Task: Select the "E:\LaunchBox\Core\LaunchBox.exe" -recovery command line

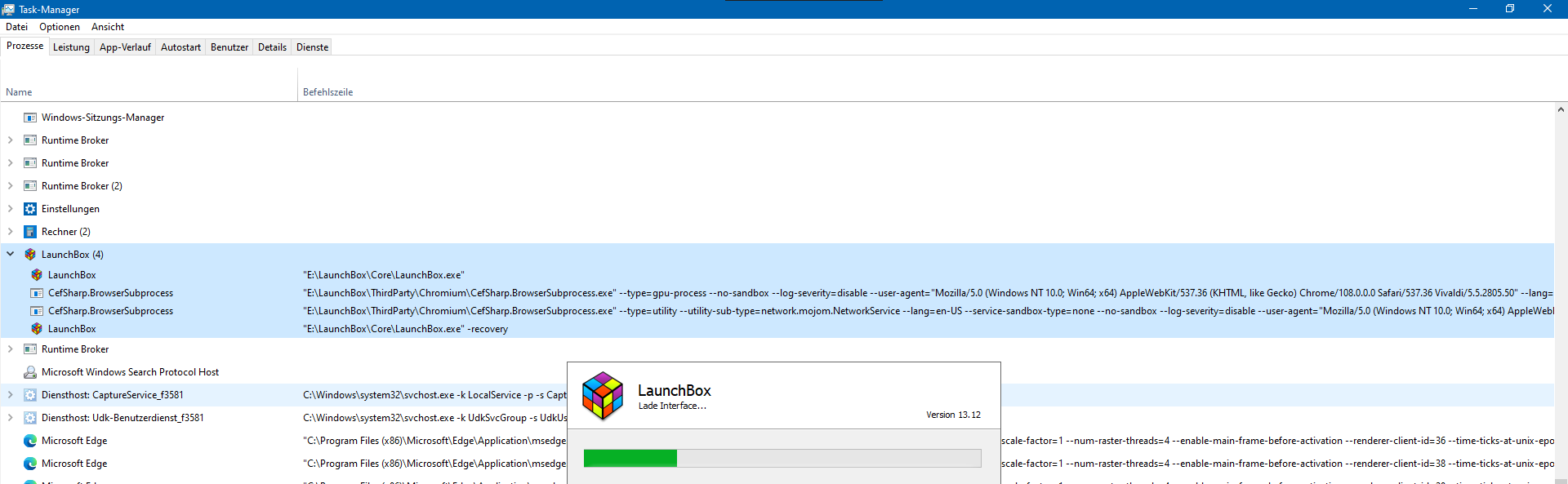Action: 405,329
